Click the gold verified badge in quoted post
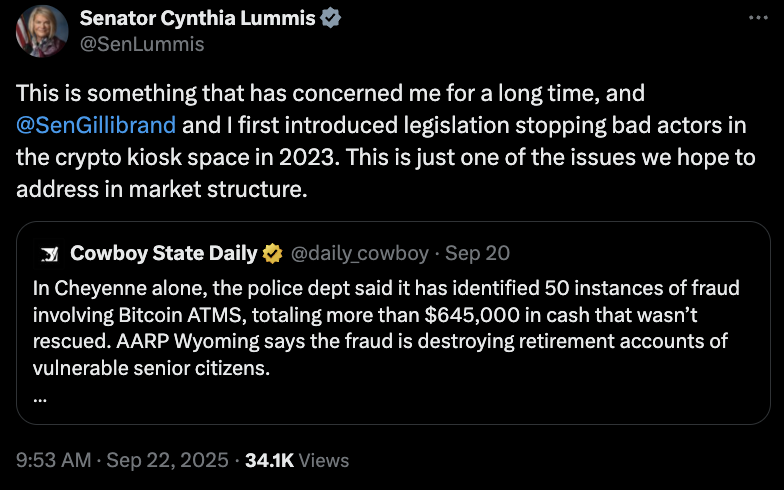This screenshot has width=784, height=490. pos(272,254)
